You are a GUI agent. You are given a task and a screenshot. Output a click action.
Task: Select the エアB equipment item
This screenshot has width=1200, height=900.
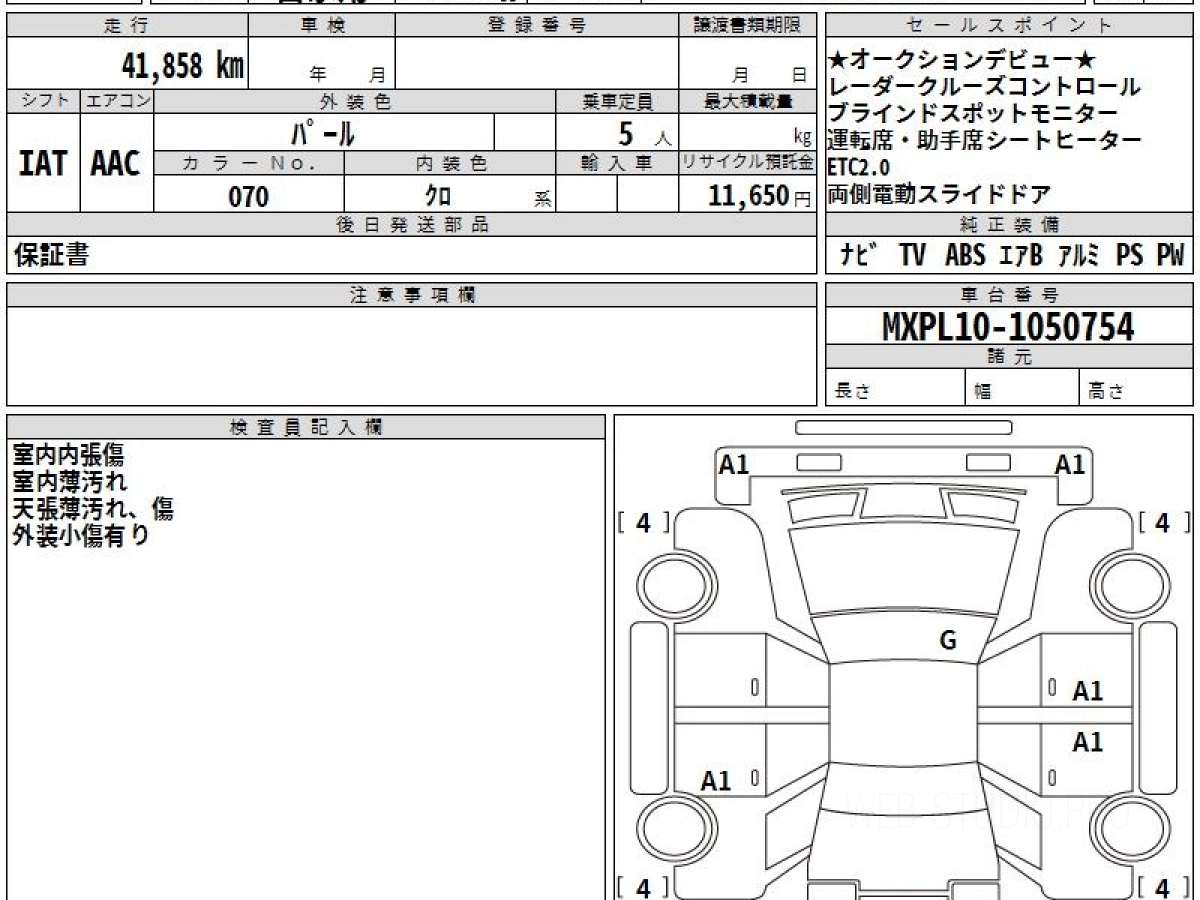1020,256
